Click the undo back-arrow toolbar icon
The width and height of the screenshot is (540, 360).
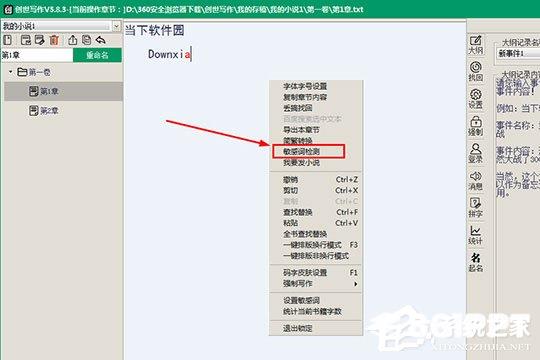click(101, 40)
